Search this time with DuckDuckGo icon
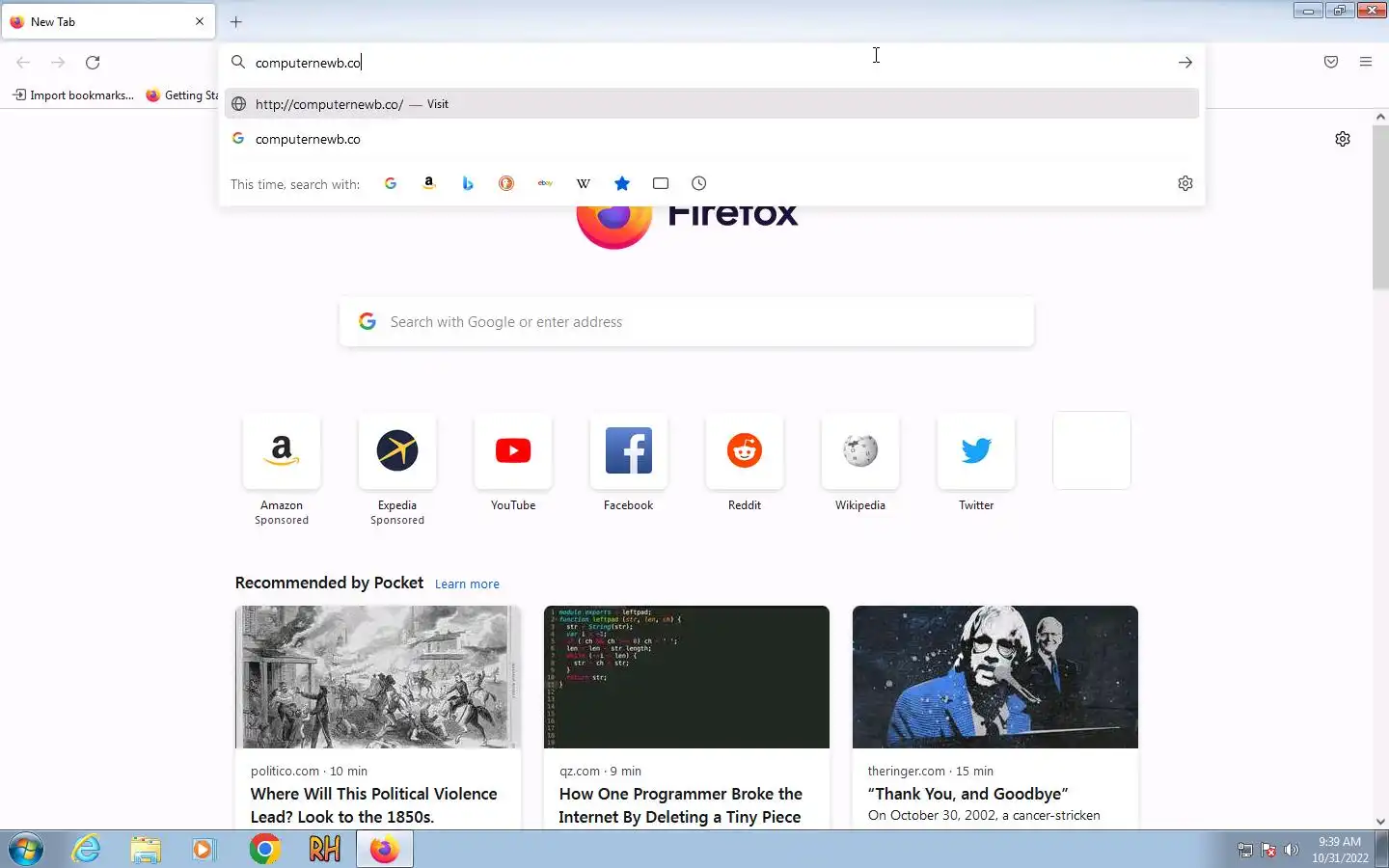The height and width of the screenshot is (868, 1389). [x=506, y=183]
